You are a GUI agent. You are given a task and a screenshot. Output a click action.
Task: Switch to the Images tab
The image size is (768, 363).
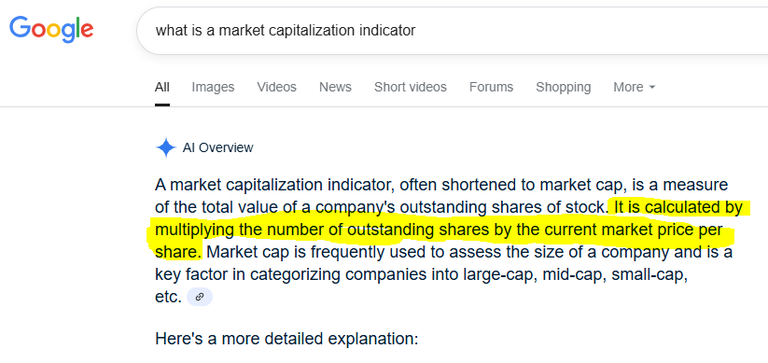(213, 87)
